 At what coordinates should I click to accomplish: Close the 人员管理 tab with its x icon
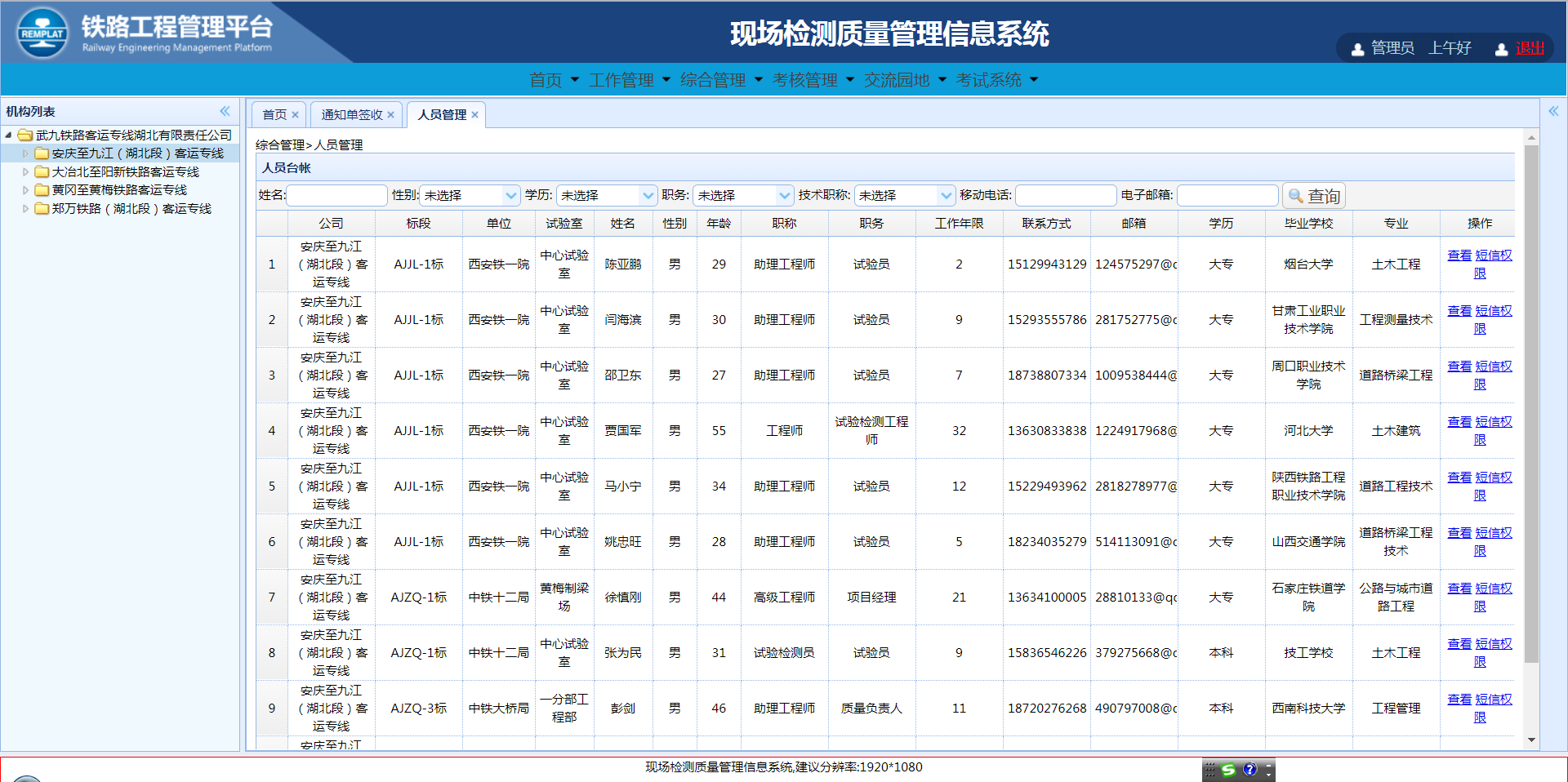(x=474, y=115)
